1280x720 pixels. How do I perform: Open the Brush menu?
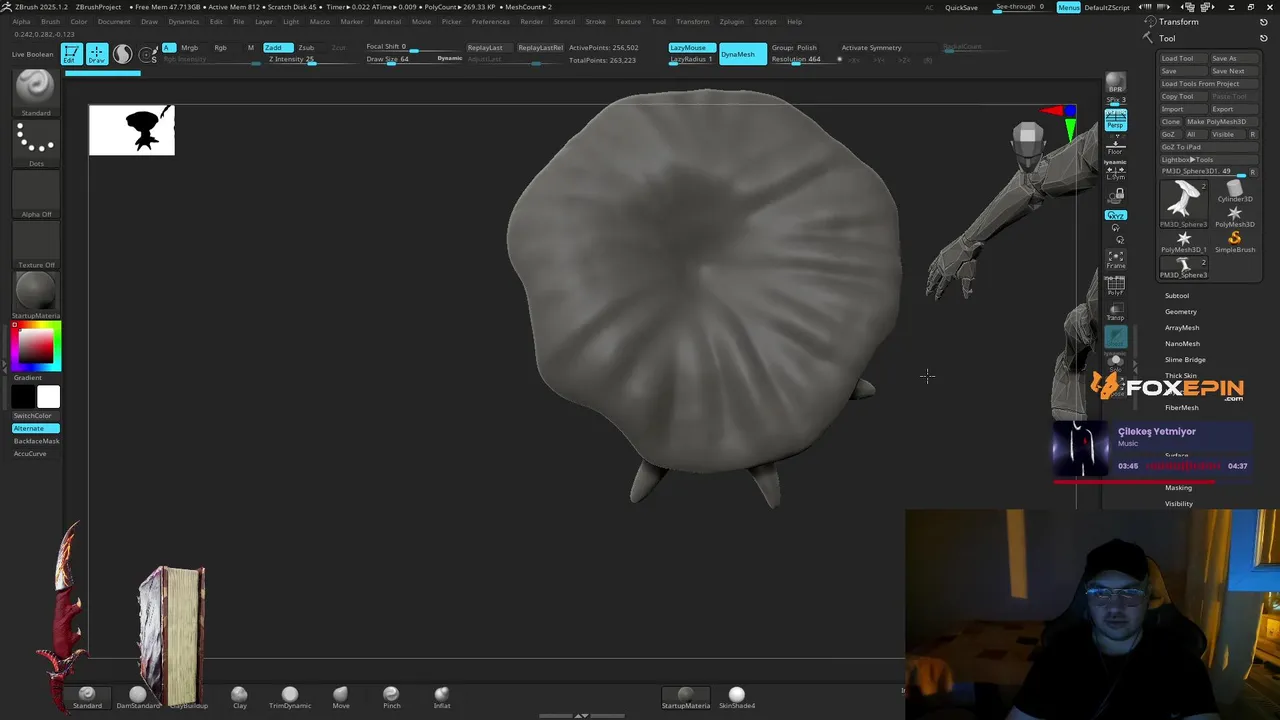click(x=50, y=21)
